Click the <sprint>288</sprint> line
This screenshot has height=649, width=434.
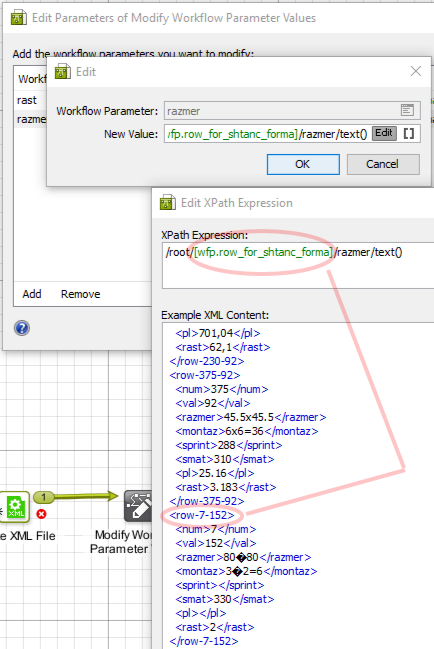pyautogui.click(x=229, y=445)
